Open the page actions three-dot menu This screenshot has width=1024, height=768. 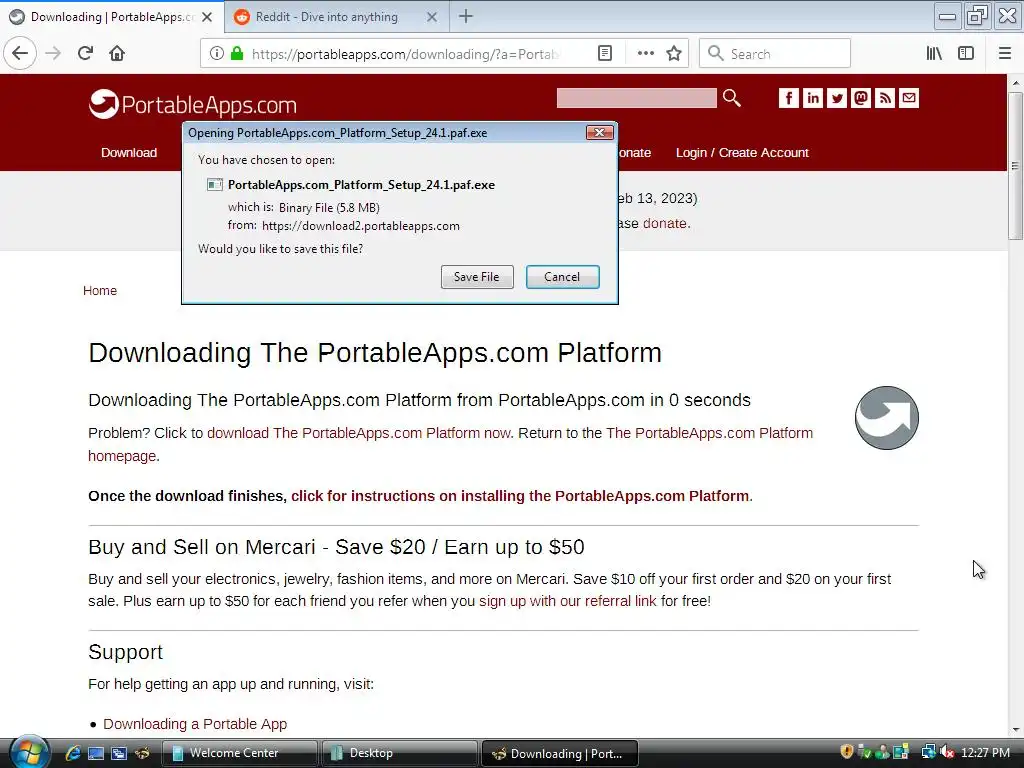645,54
